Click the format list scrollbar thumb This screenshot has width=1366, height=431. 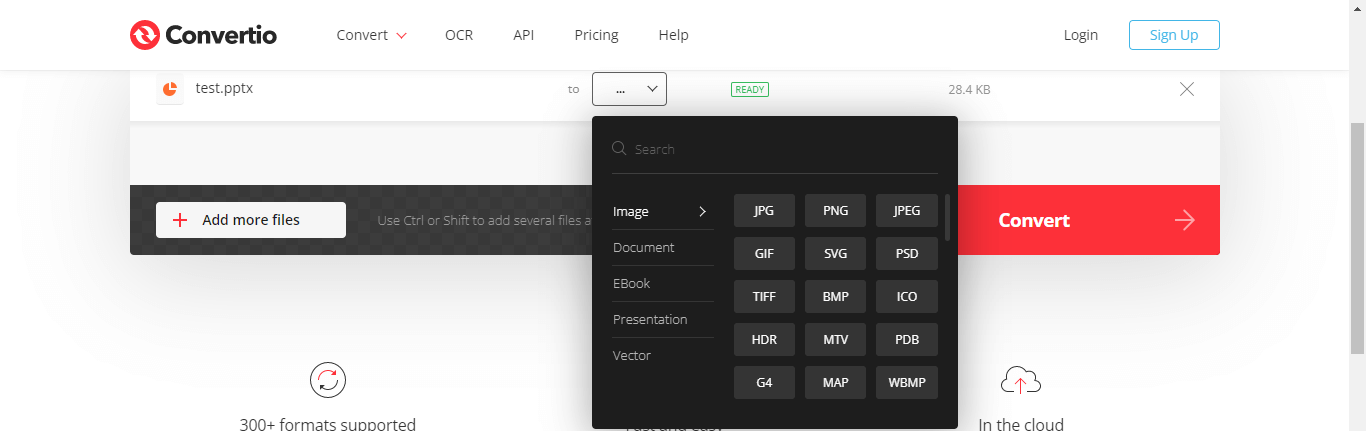tap(947, 217)
